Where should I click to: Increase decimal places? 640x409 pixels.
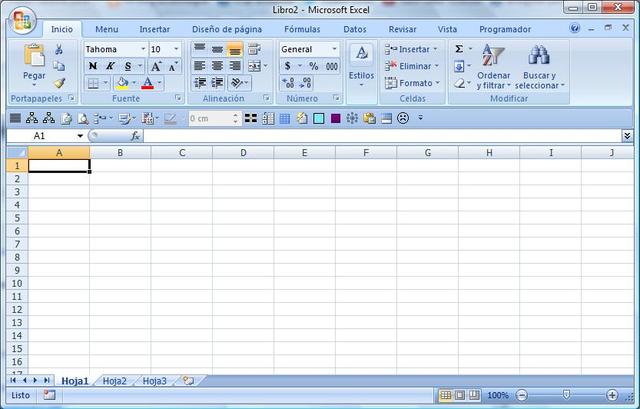(x=288, y=83)
